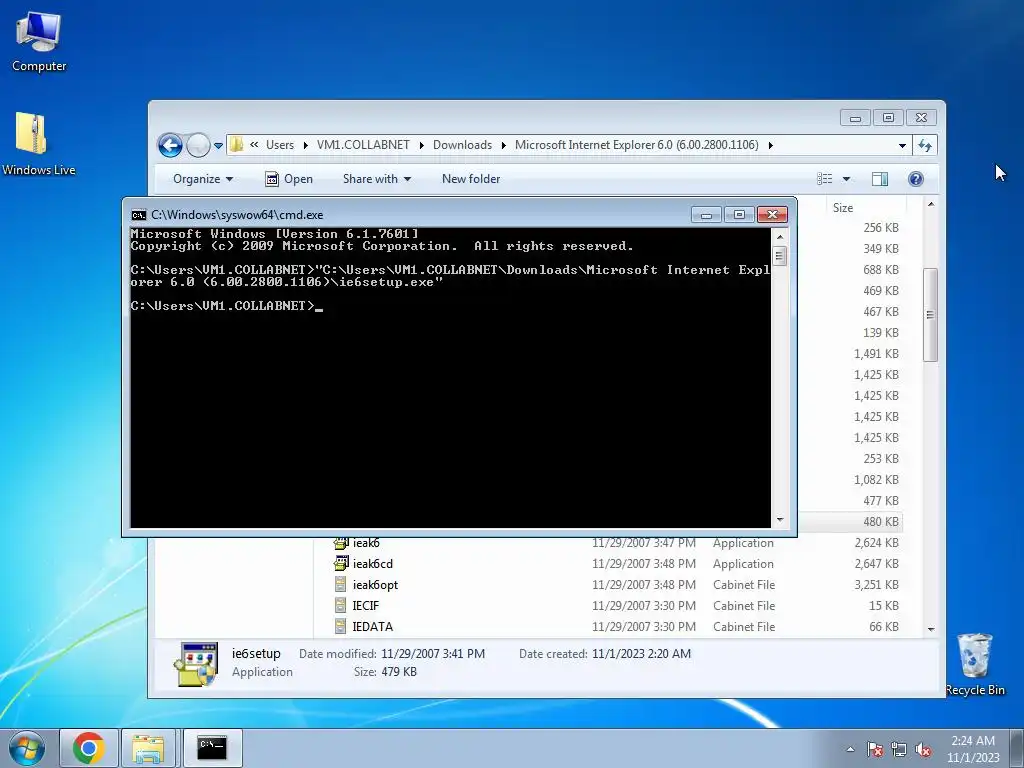The width and height of the screenshot is (1024, 768).
Task: Expand arrow after Downloads breadcrumb
Action: [504, 145]
